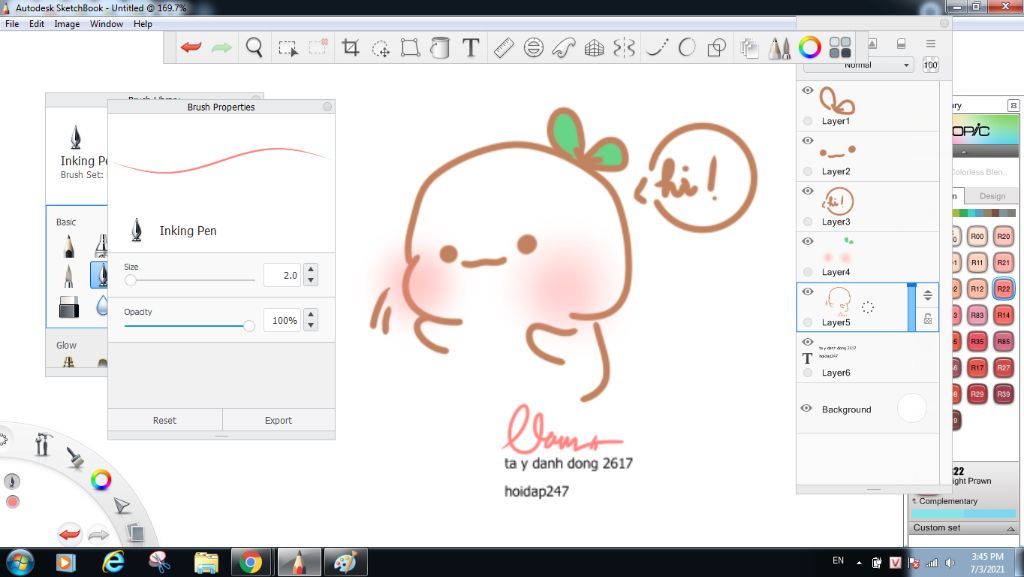Open the File menu
1024x577 pixels.
click(x=12, y=23)
